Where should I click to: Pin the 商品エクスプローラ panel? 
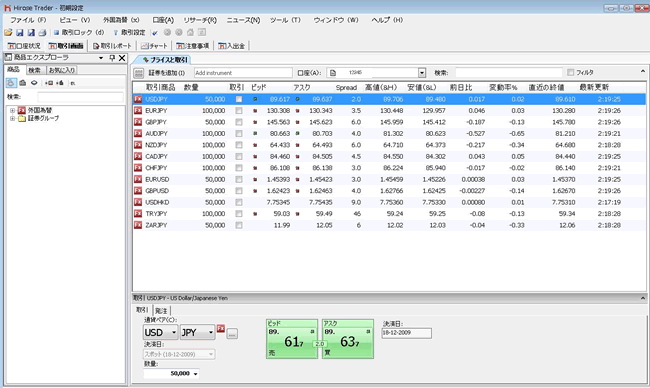[112, 58]
